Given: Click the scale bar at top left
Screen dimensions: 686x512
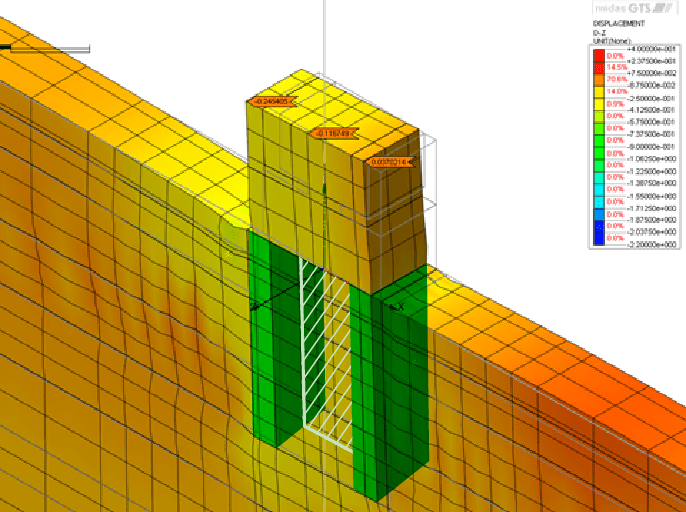Looking at the screenshot, I should [x=45, y=47].
